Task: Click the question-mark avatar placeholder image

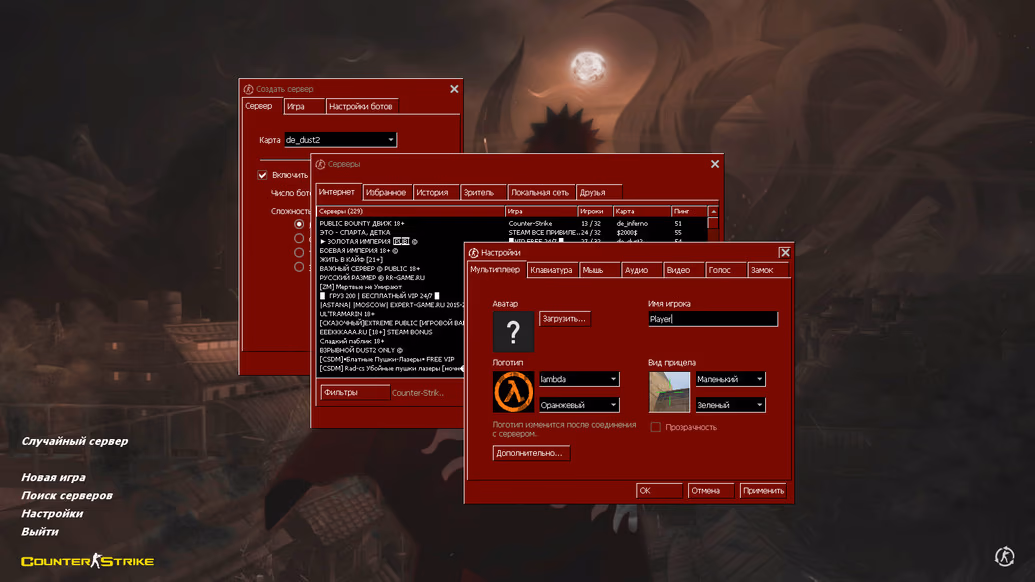Action: click(x=513, y=331)
